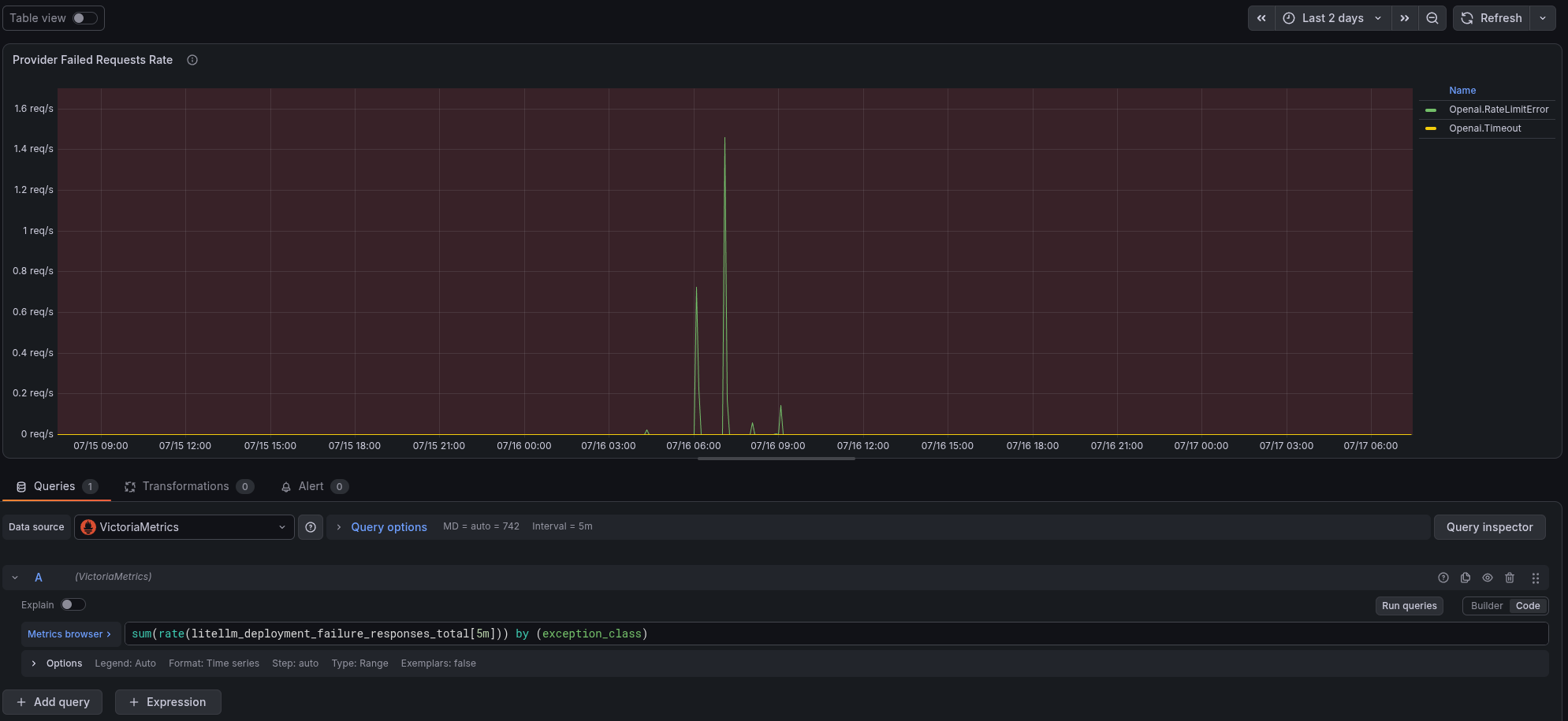Click the query A drag handle icon
1568x721 pixels.
pos(1536,578)
